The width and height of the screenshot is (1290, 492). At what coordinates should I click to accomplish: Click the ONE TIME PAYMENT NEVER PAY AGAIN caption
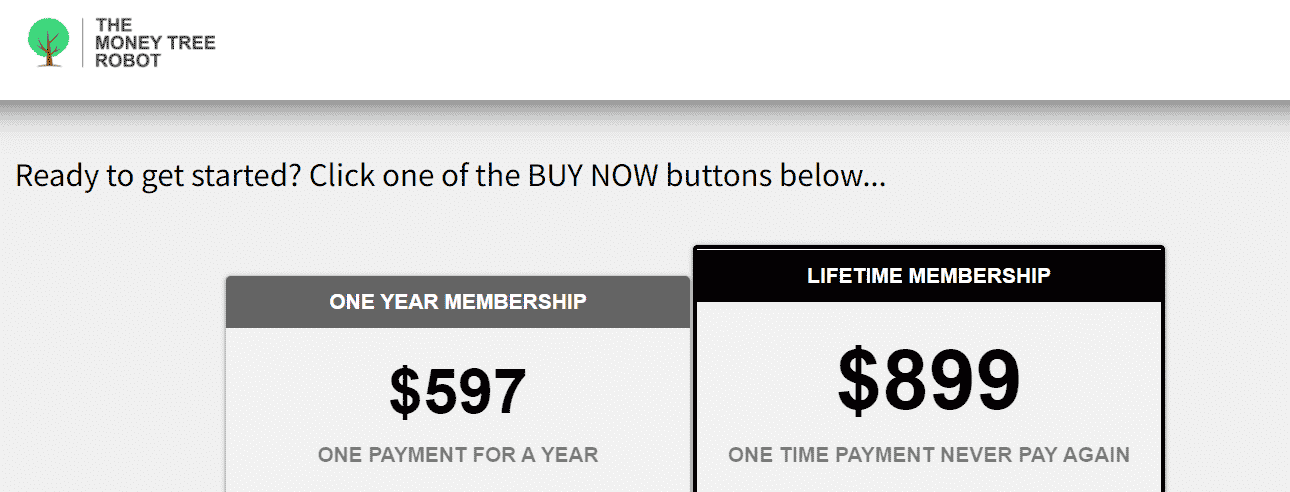click(929, 455)
